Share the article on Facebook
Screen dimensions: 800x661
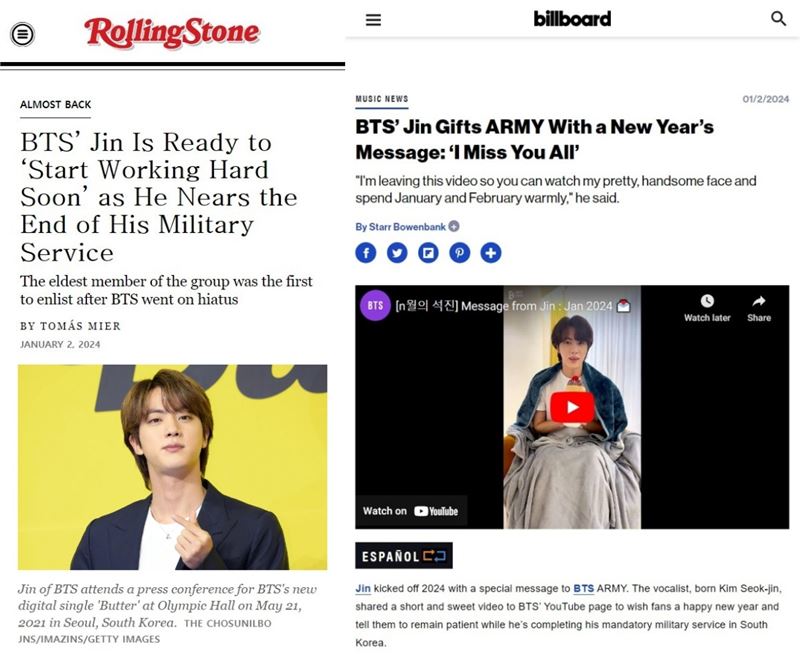point(366,252)
